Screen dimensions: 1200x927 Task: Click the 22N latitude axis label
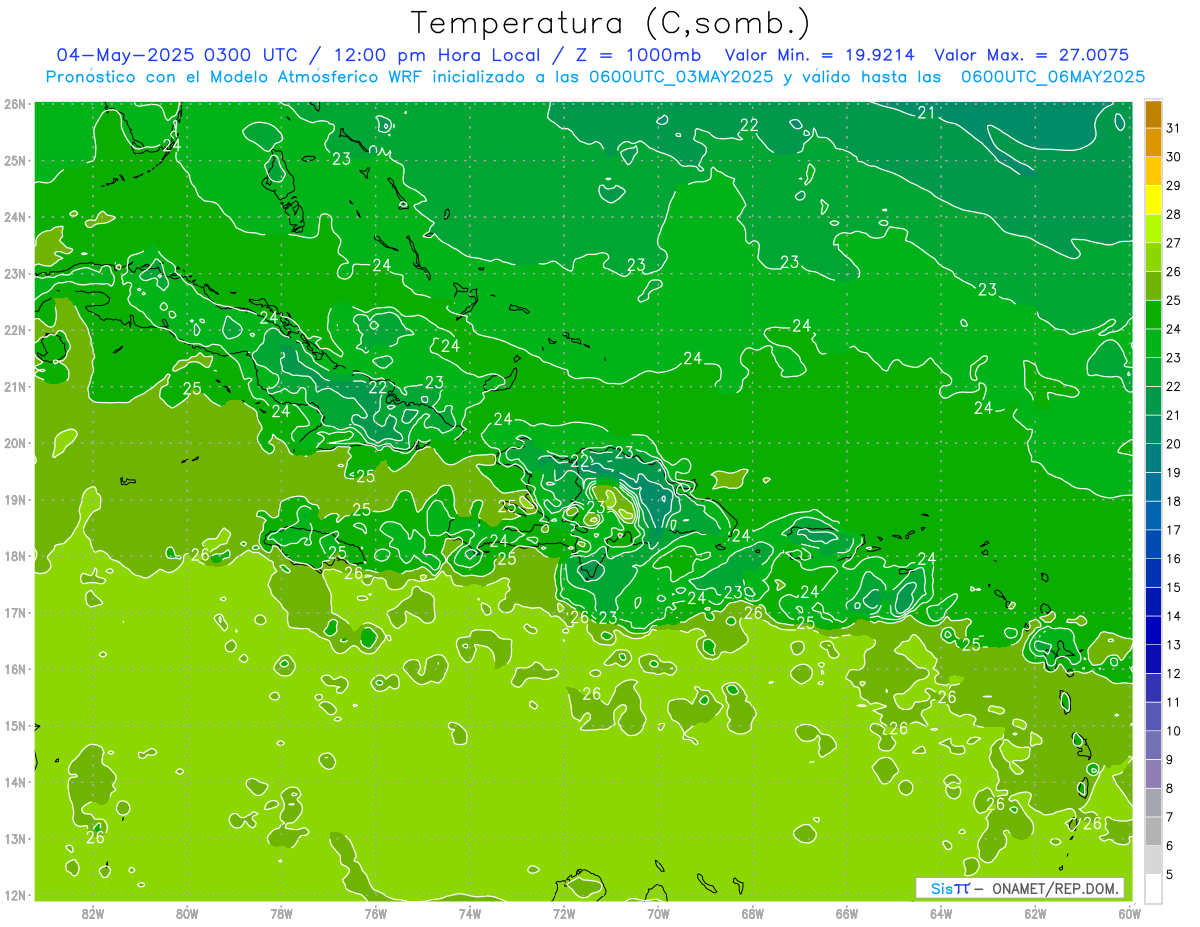14,330
